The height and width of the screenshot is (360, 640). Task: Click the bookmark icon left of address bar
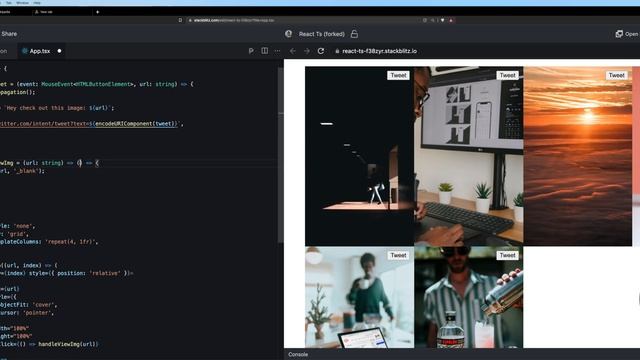[180, 20]
